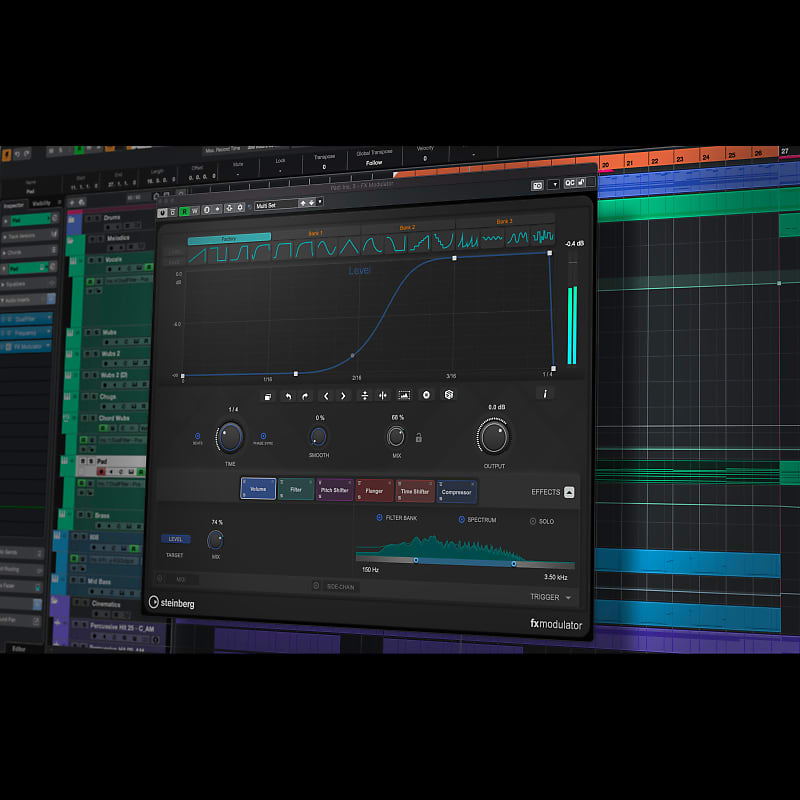Click the 3.50 kHz high filter handle
The image size is (800, 800).
pos(514,564)
